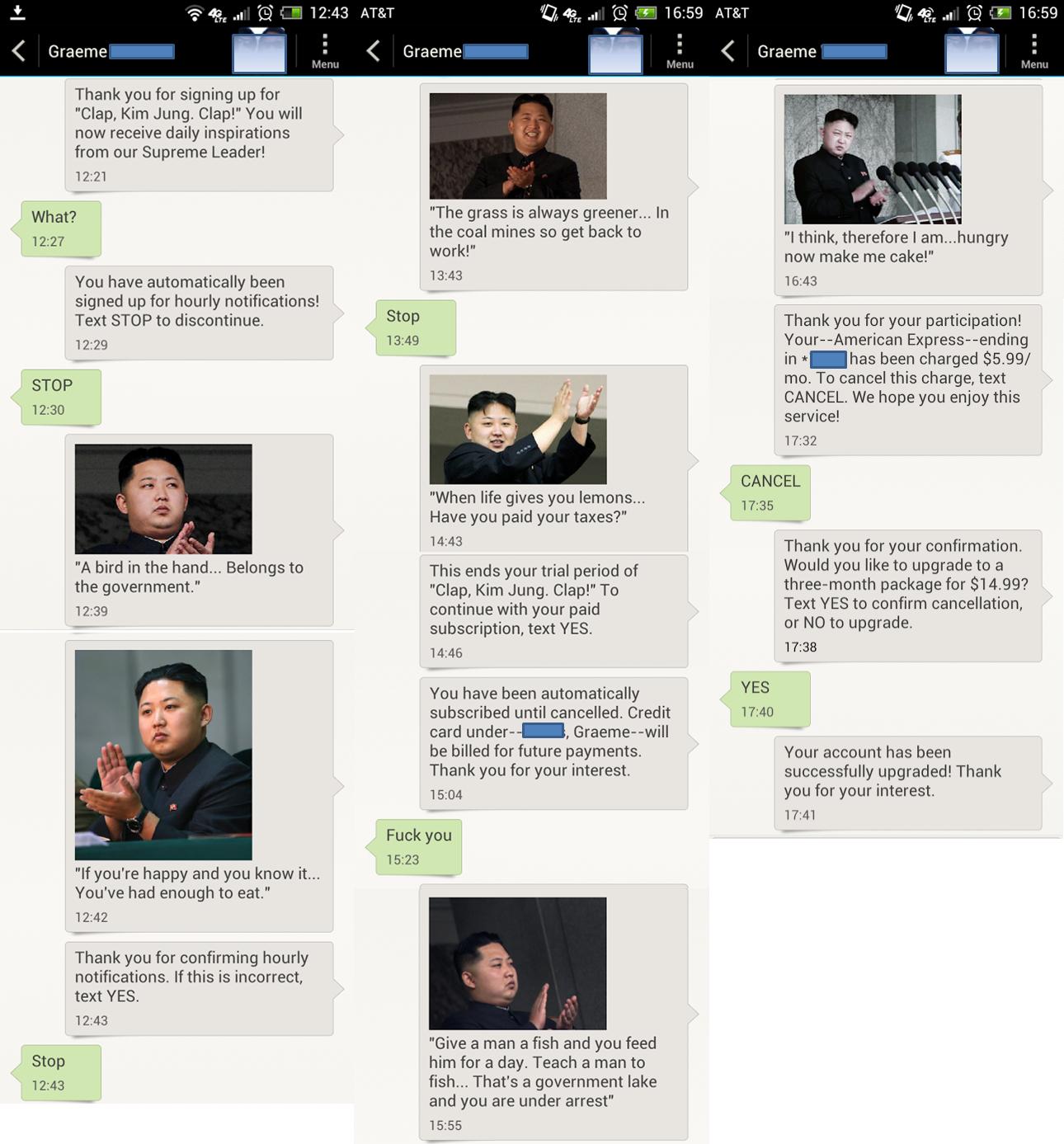This screenshot has height=1144, width=1064.
Task: Select the "Your account has been successfully upgraded" message
Action: 907,783
